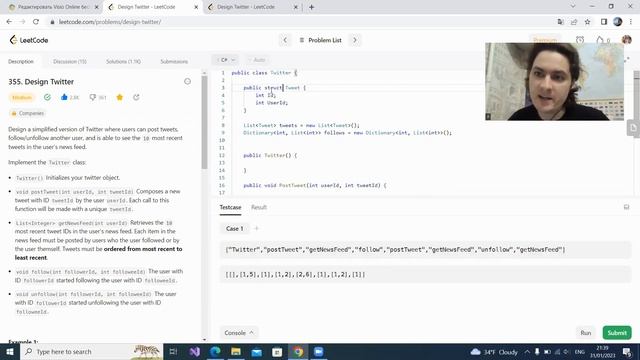Bookmark this page star icon
640x360 pixels.
coord(587,22)
